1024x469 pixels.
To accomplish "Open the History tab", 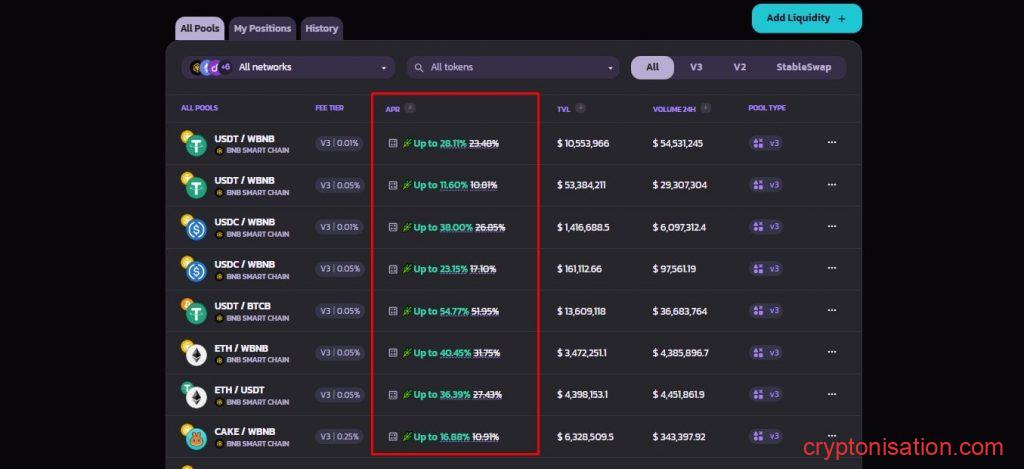I will pos(321,29).
